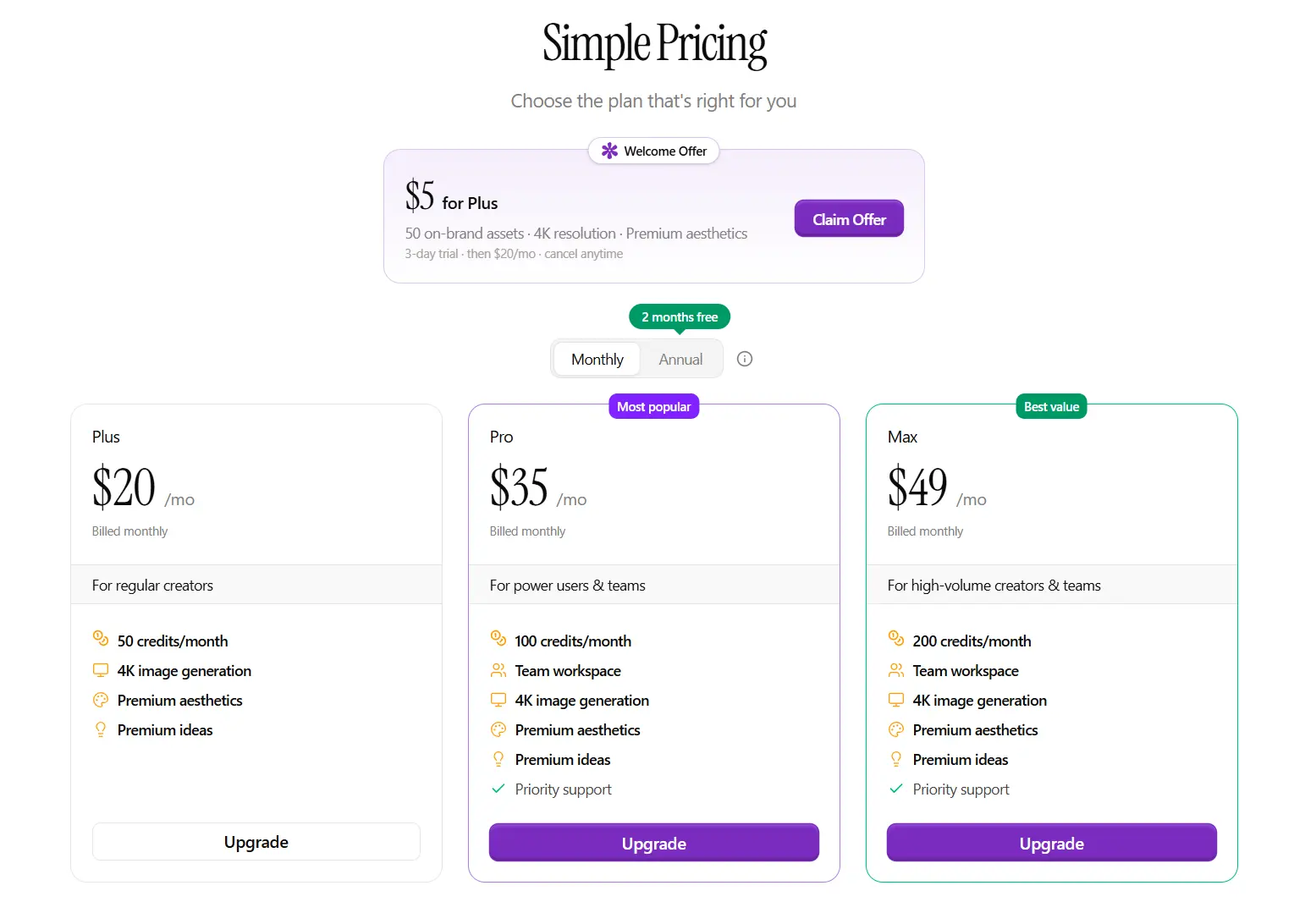Viewport: 1316px width, 913px height.
Task: Click the Most popular badge on Pro
Action: click(x=653, y=406)
